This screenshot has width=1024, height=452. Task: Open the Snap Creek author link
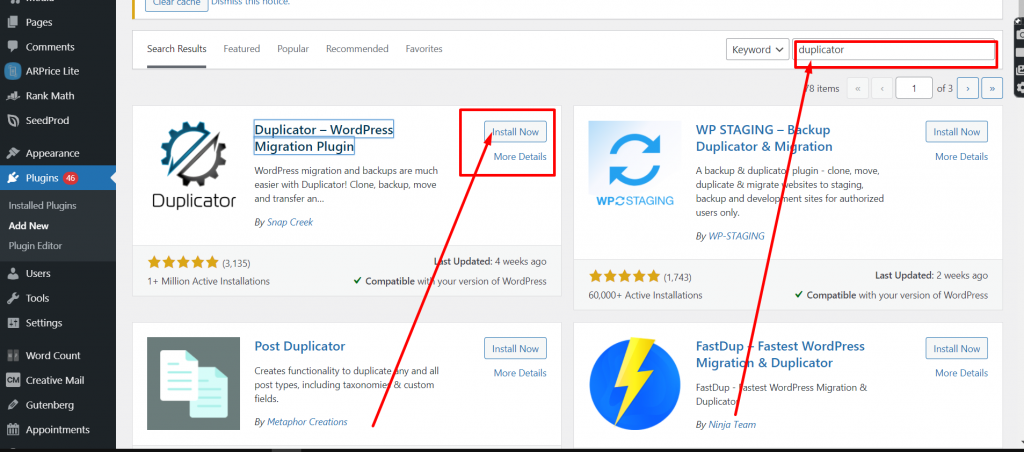[290, 222]
